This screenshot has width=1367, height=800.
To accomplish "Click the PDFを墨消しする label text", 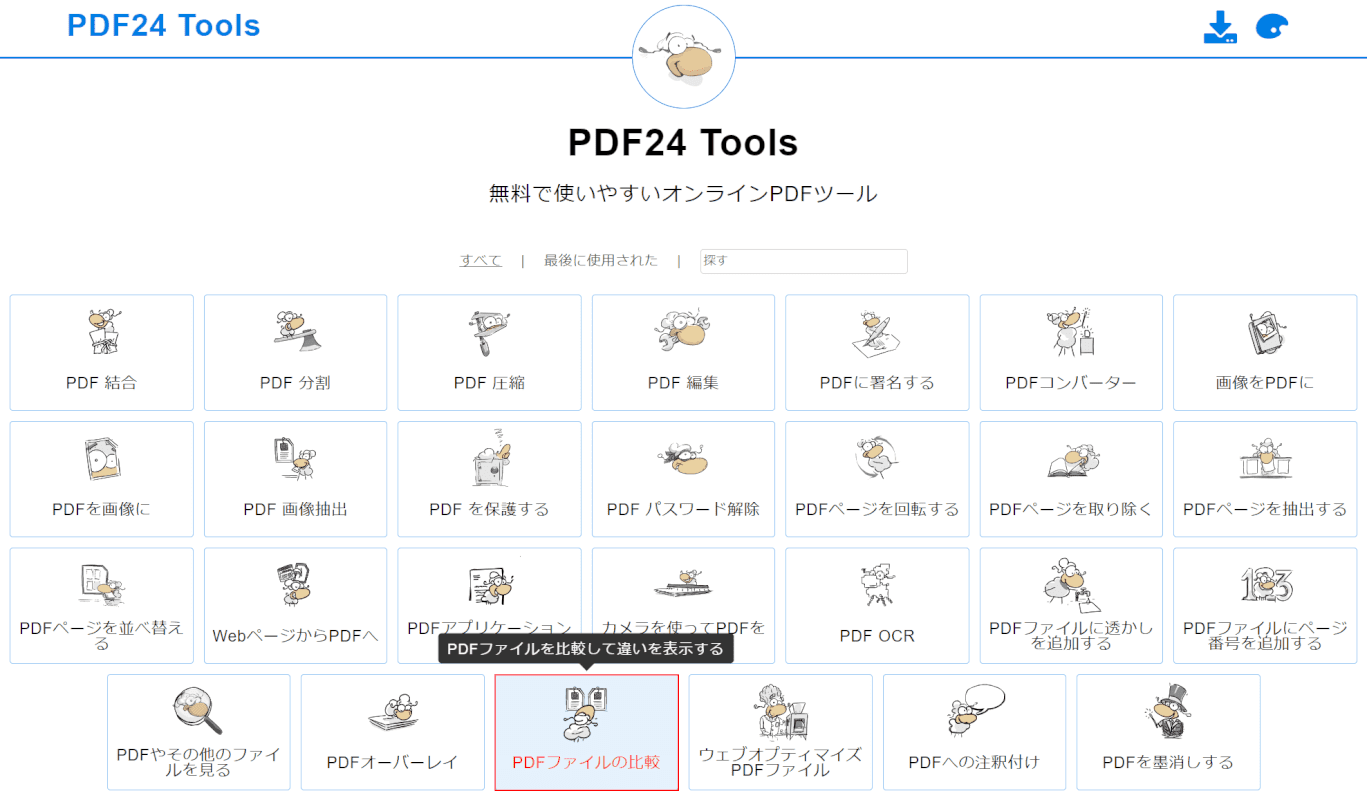I will point(1168,762).
